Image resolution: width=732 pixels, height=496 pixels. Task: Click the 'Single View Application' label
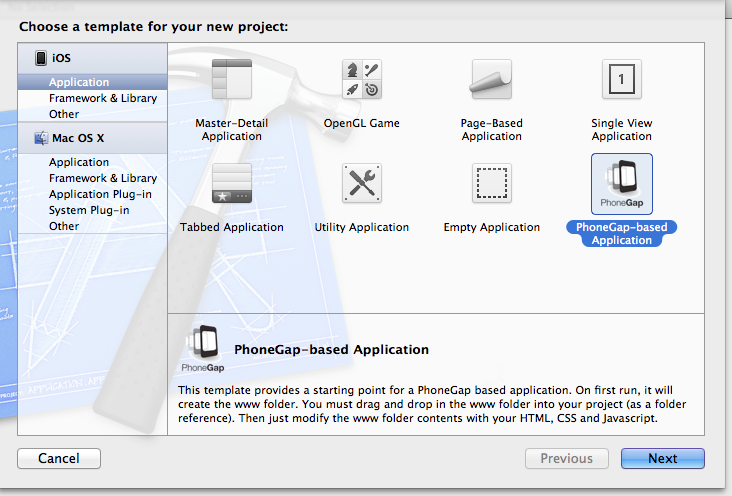tap(622, 130)
